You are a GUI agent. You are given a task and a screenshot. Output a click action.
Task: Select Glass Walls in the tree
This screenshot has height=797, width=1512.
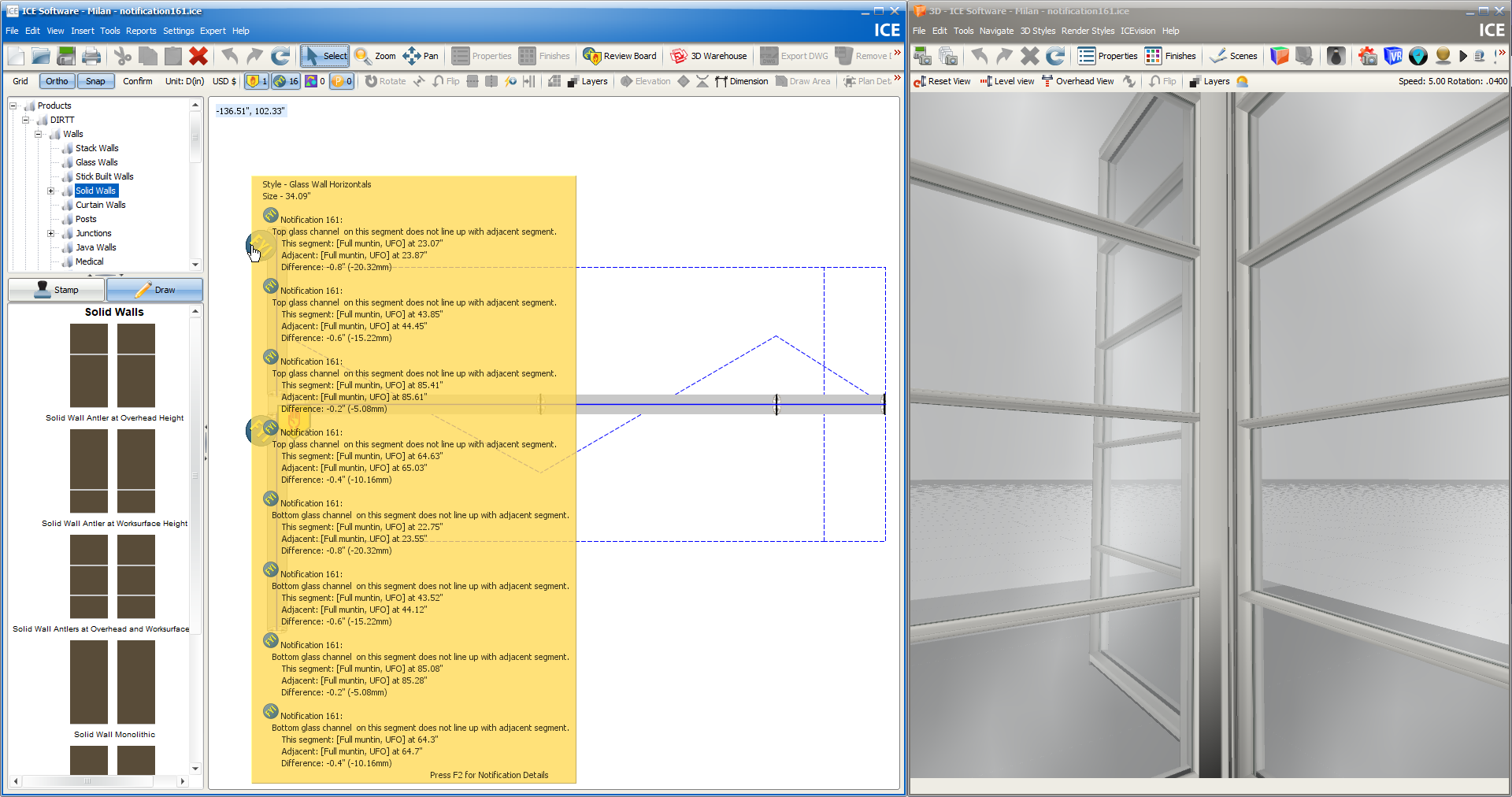click(x=96, y=162)
